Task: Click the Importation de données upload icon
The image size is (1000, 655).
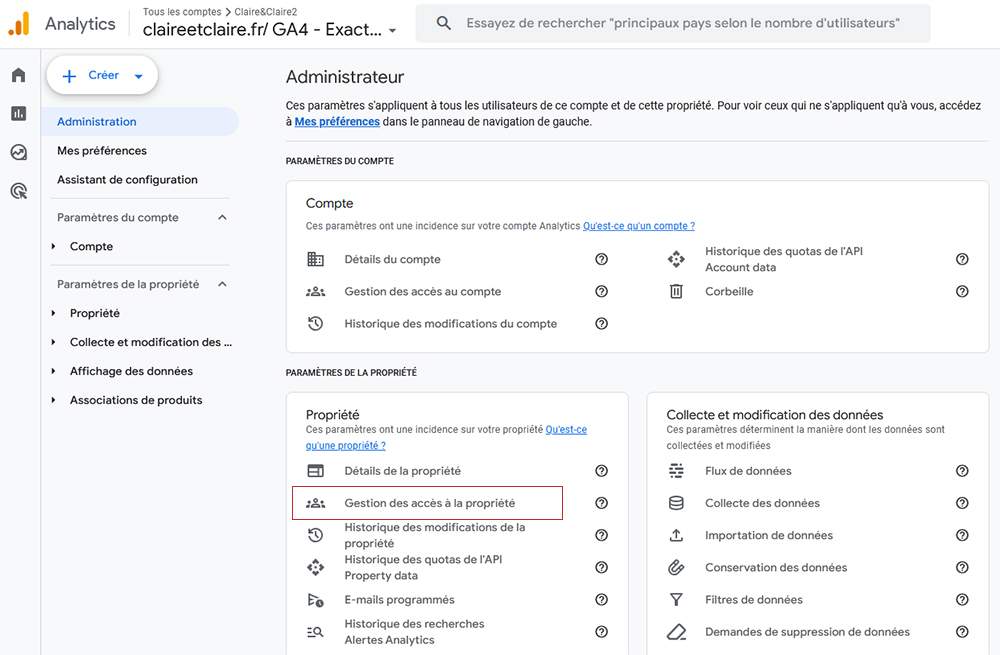Action: pyautogui.click(x=676, y=535)
